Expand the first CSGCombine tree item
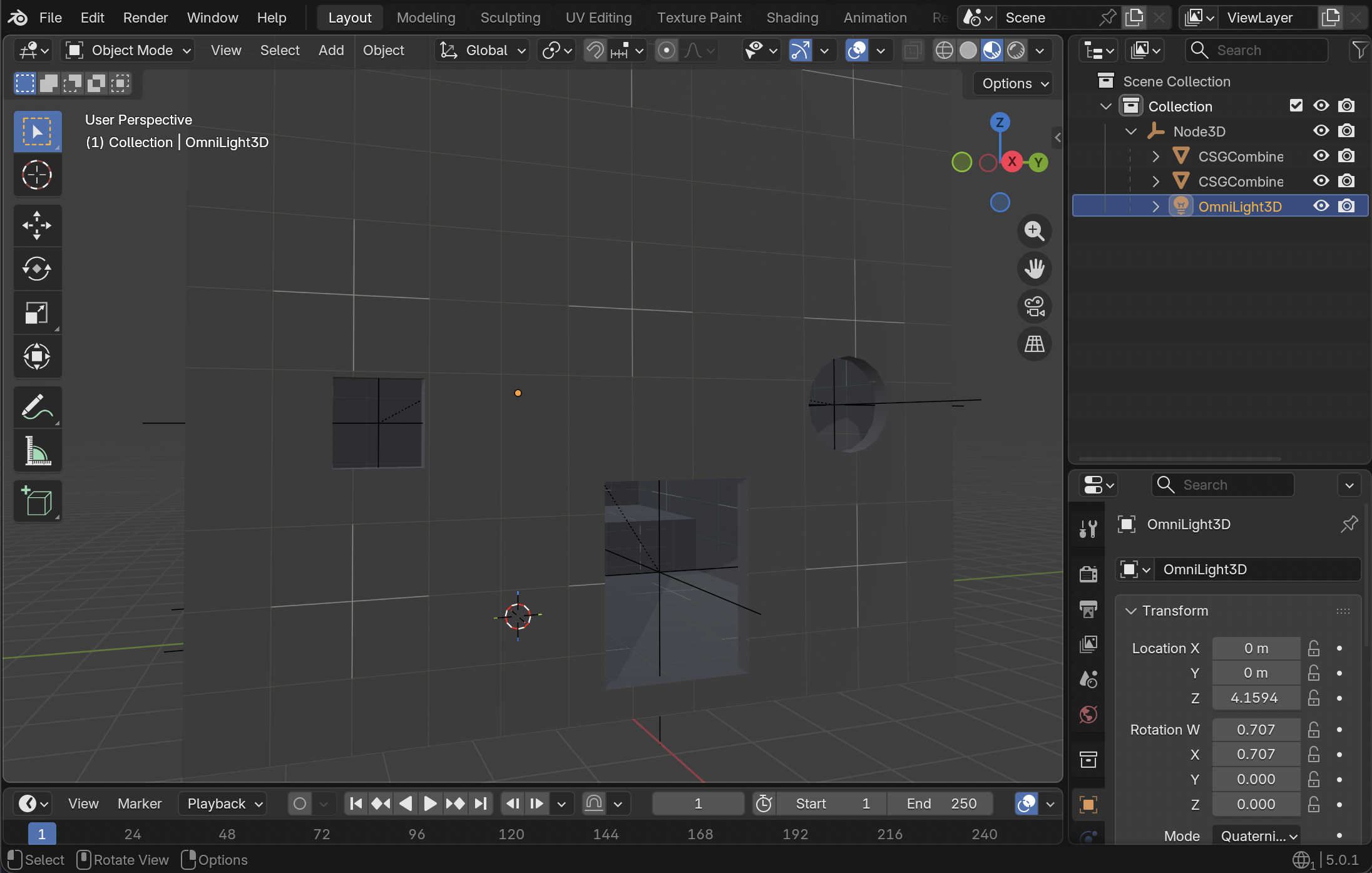 click(1155, 156)
